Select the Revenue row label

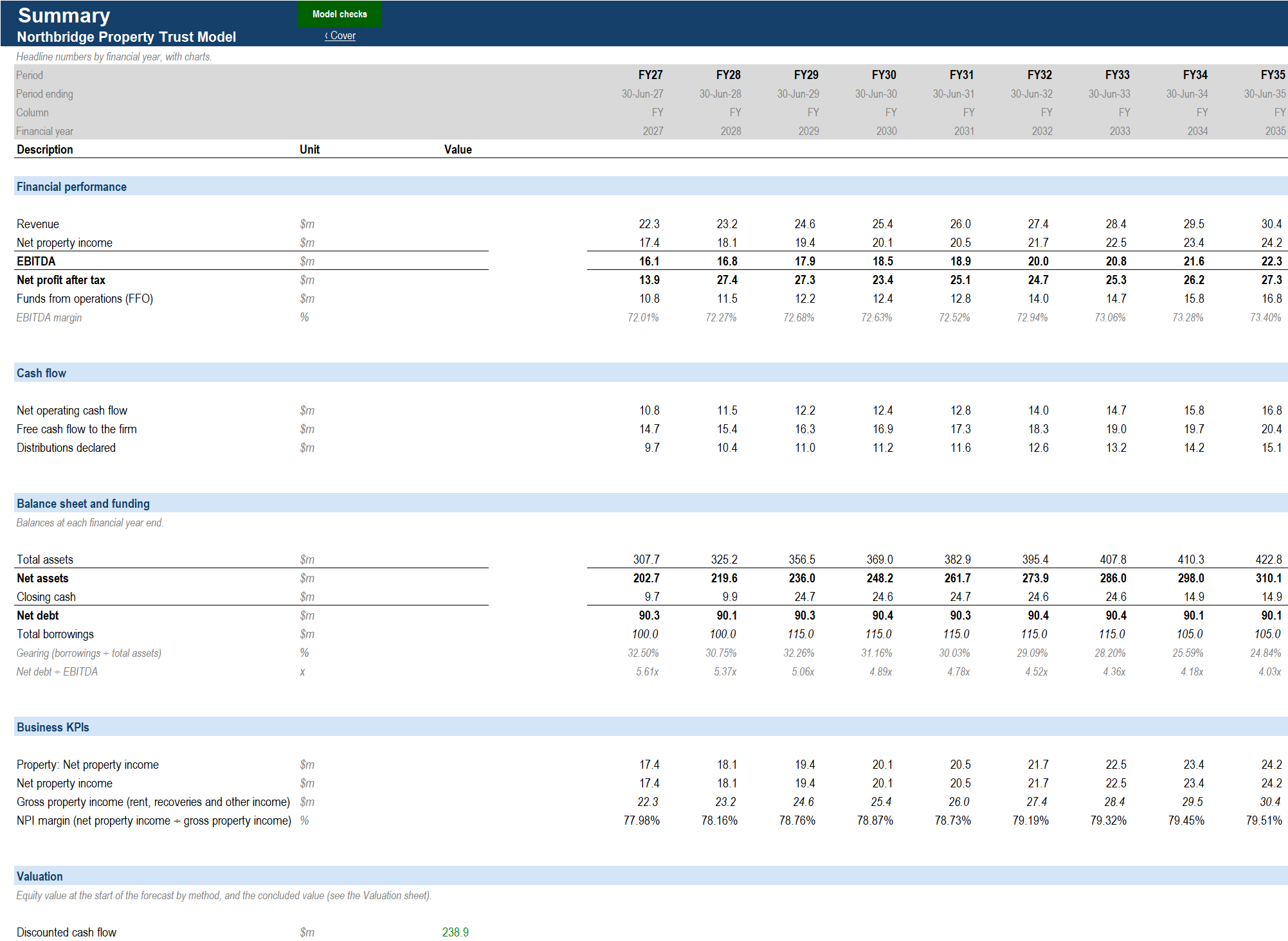[x=38, y=224]
